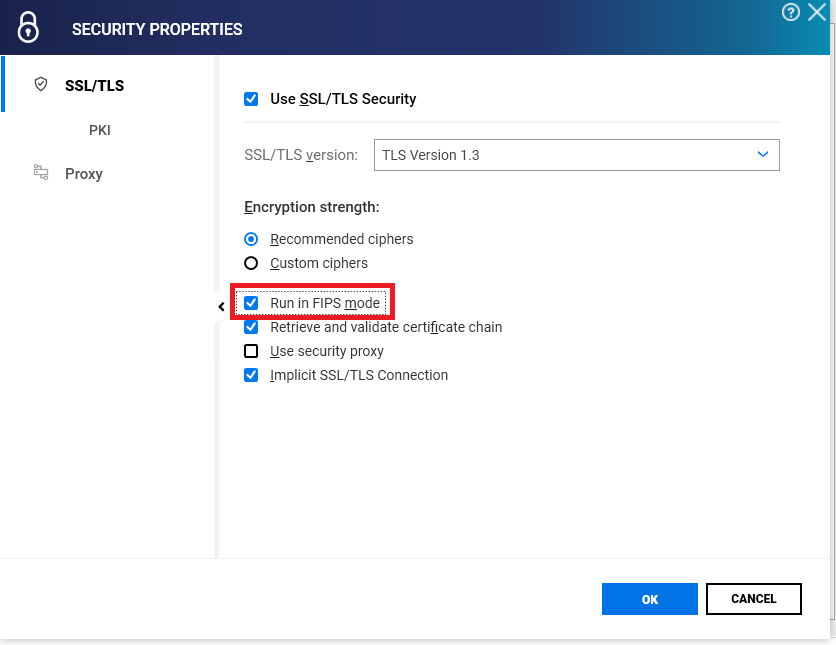Viewport: 836px width, 645px height.
Task: Click the TLS Version 1.3 dropdown chevron
Action: [762, 155]
